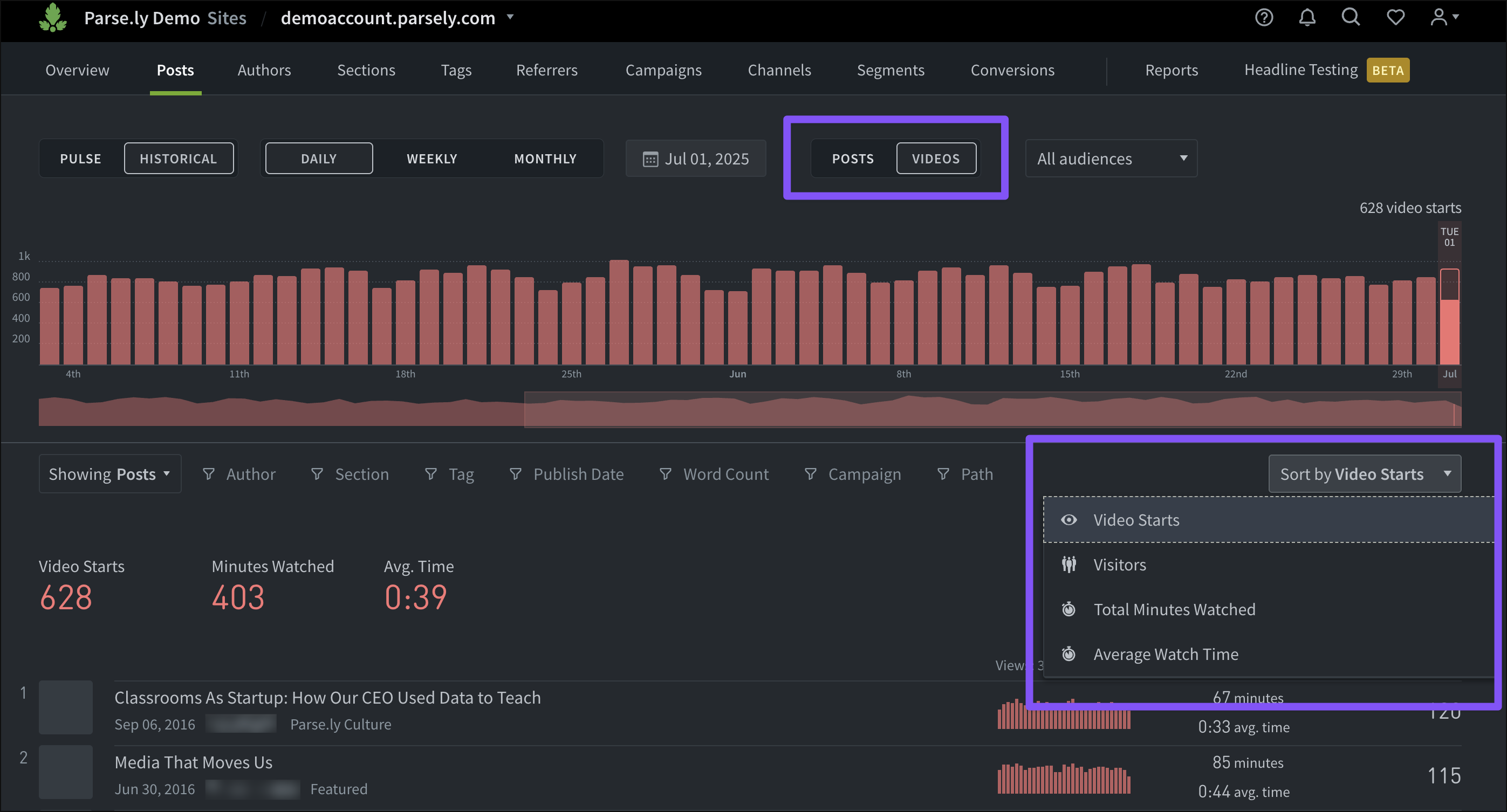Open notifications bell icon
The image size is (1507, 812).
point(1307,18)
